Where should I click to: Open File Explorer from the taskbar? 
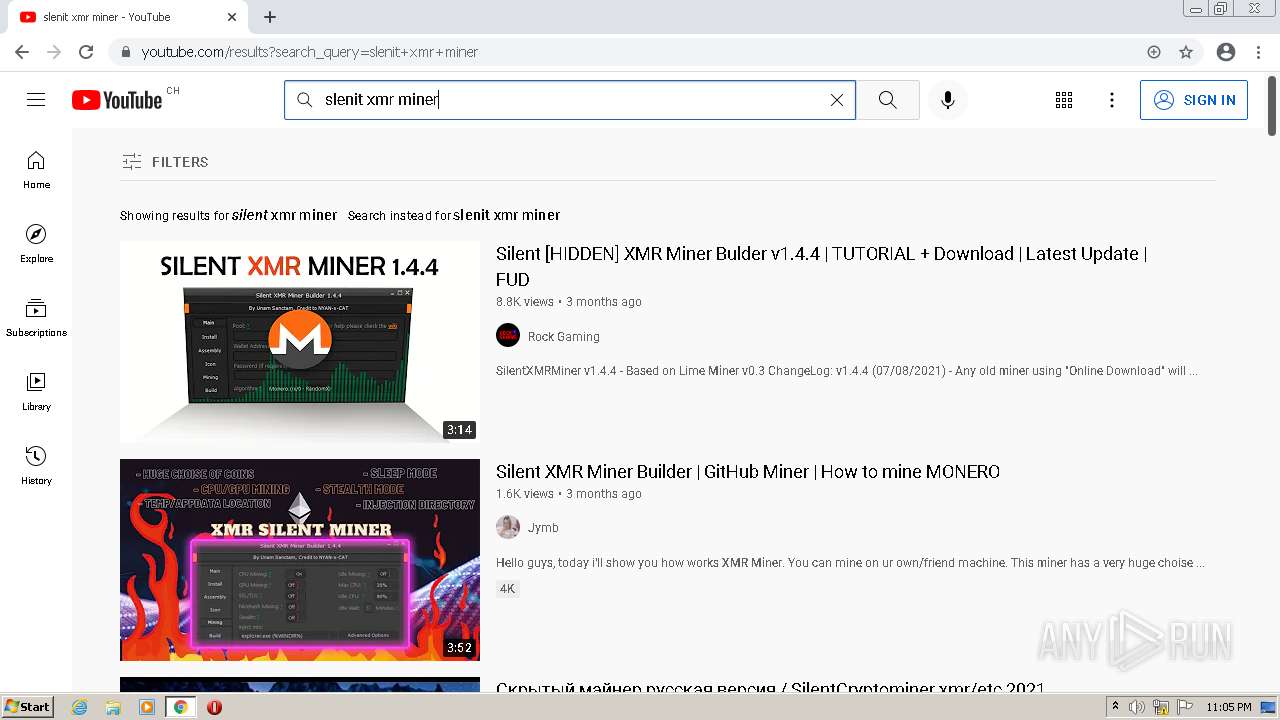point(113,707)
